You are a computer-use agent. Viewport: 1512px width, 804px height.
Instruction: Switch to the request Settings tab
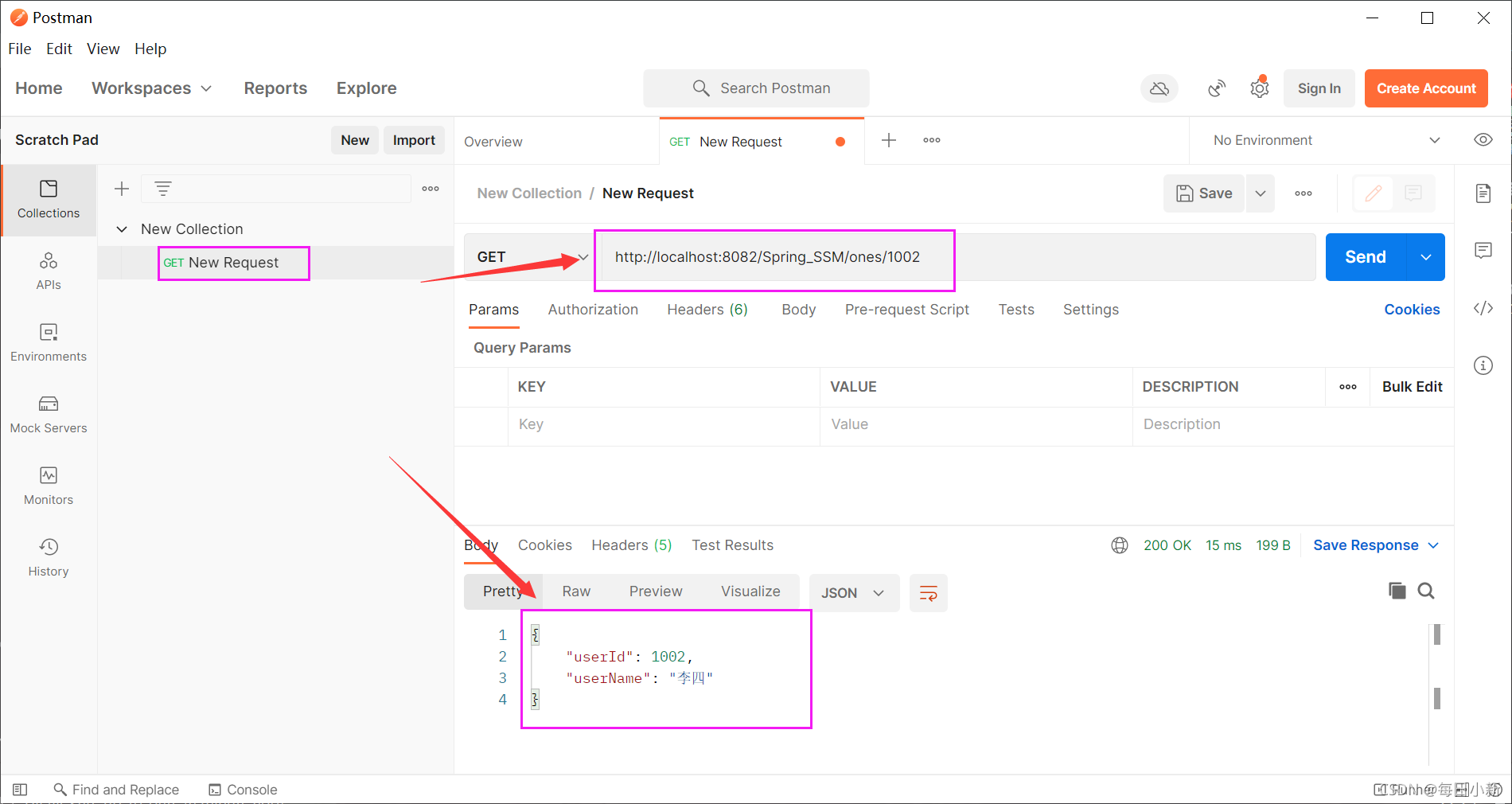1090,310
